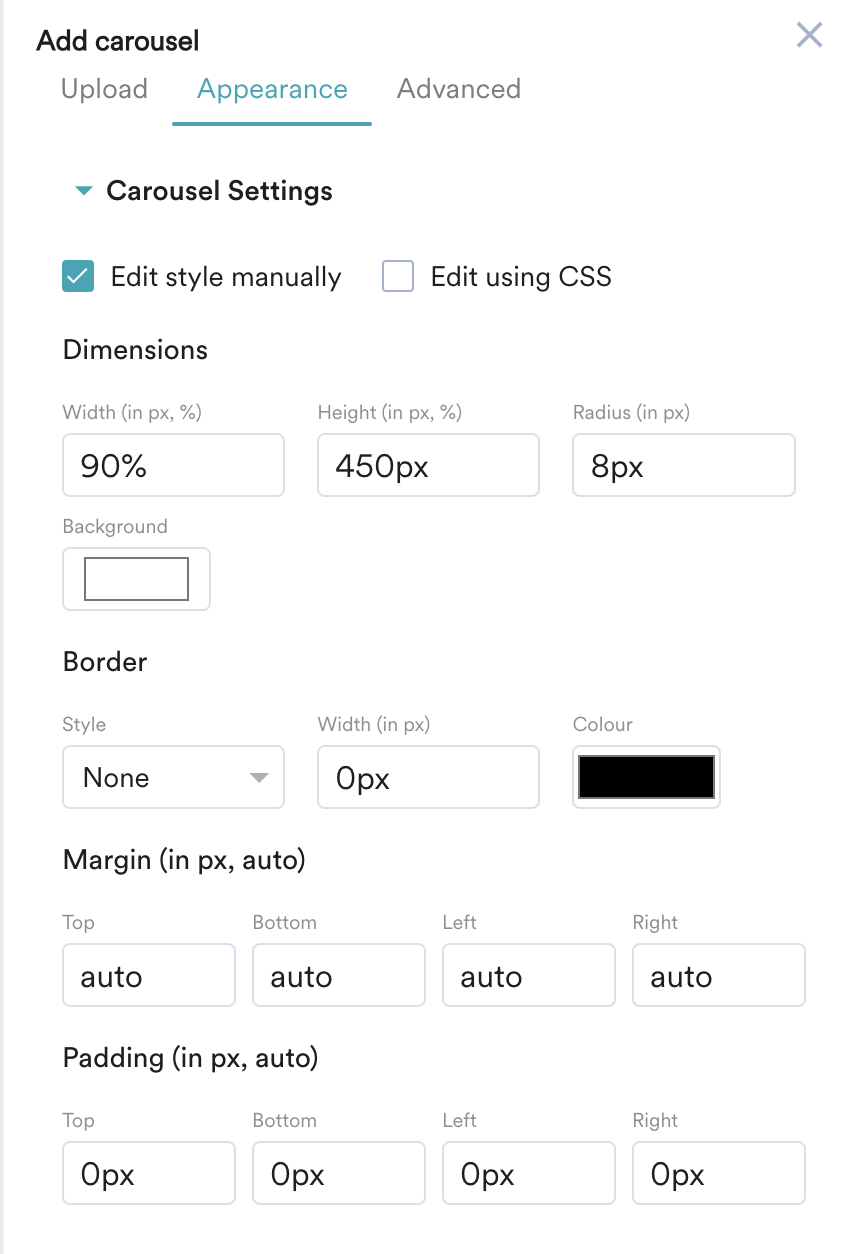846x1254 pixels.
Task: Open the Border Style dropdown
Action: 173,777
